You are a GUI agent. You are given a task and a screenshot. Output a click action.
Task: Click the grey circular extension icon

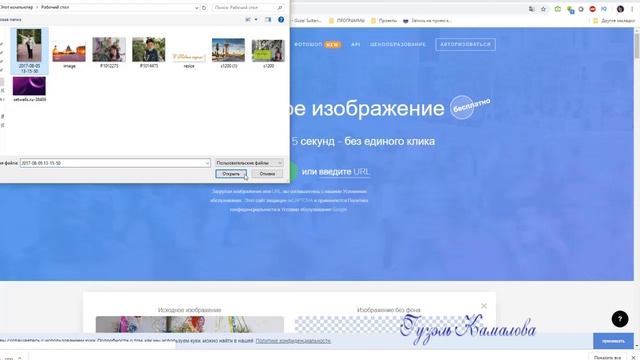(x=581, y=9)
